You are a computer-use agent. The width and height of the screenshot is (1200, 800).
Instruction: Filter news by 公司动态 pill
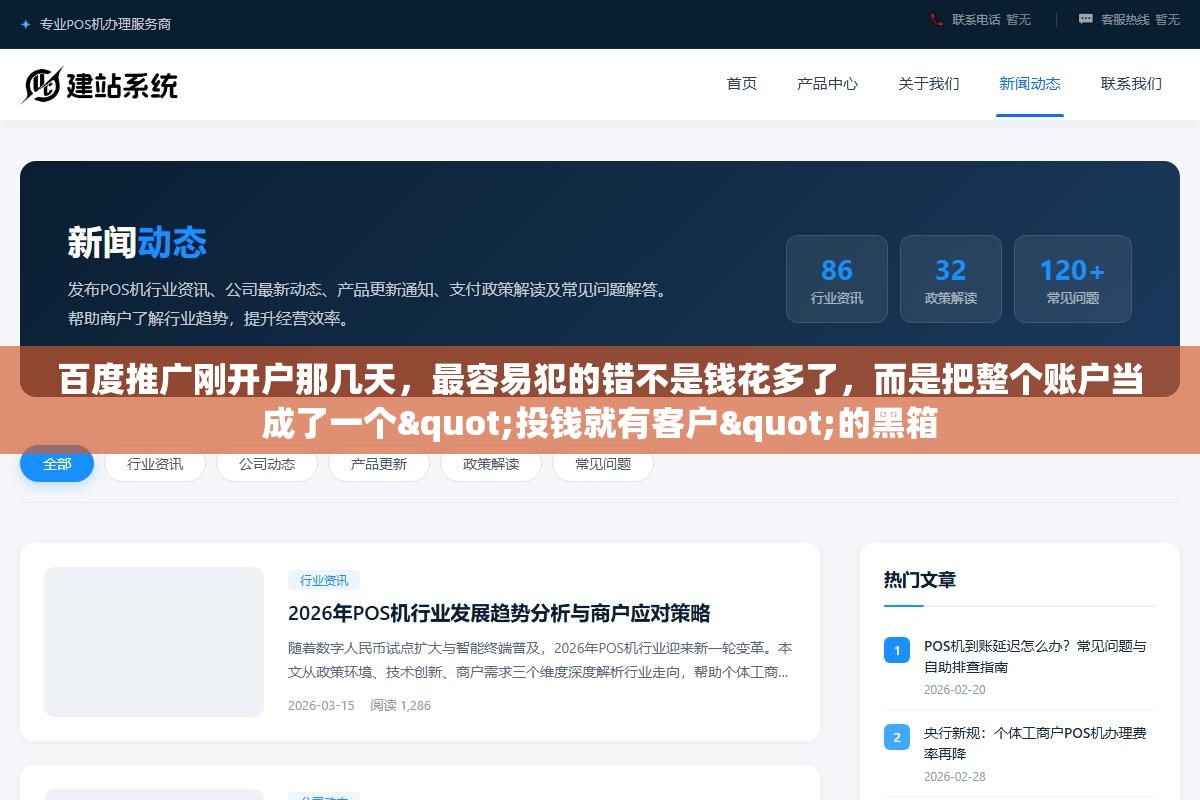(267, 464)
